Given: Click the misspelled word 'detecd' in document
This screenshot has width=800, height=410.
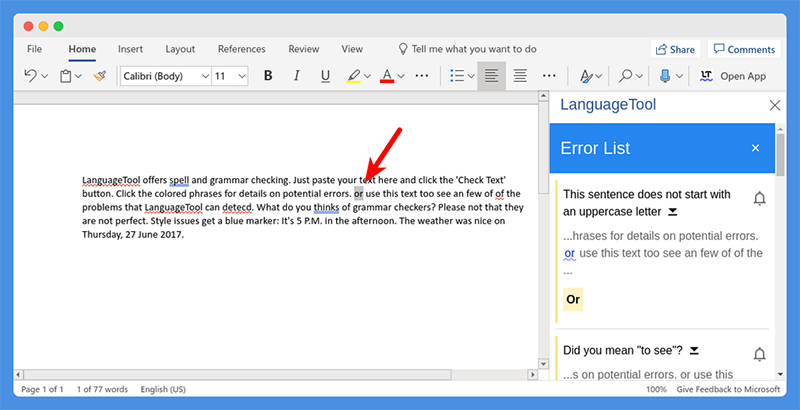Looking at the screenshot, I should click(237, 208).
